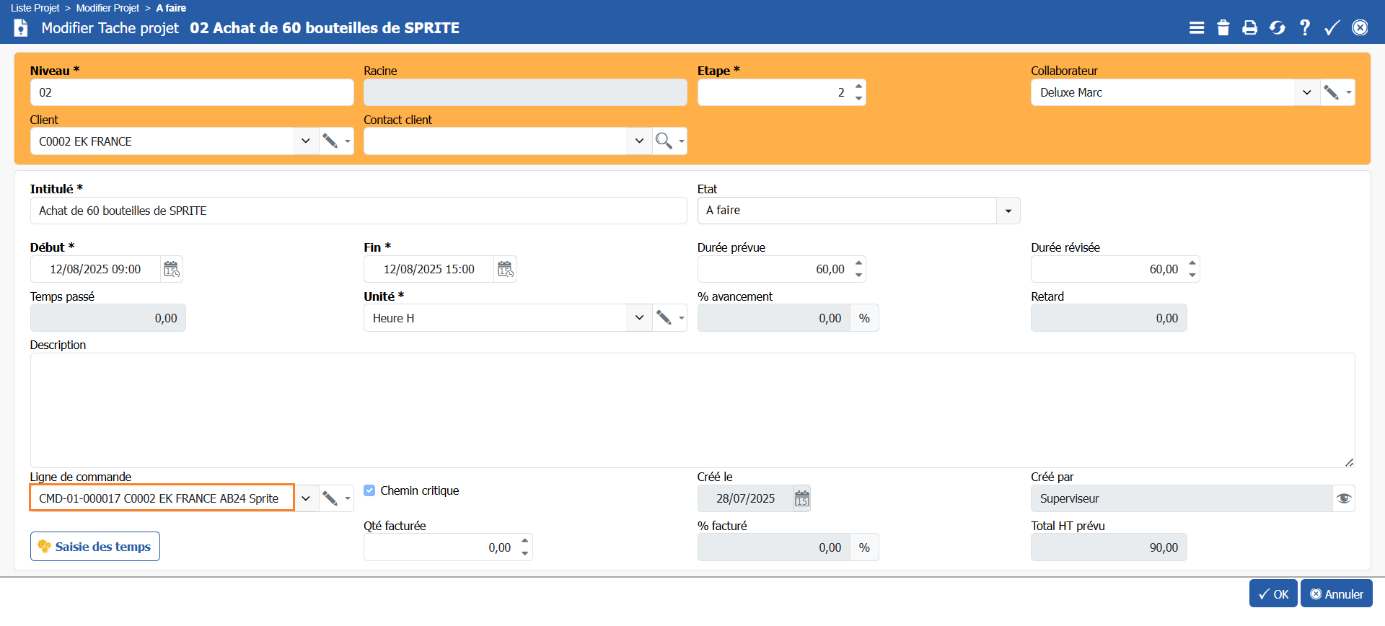Click the Saisie des temps button

coord(95,546)
